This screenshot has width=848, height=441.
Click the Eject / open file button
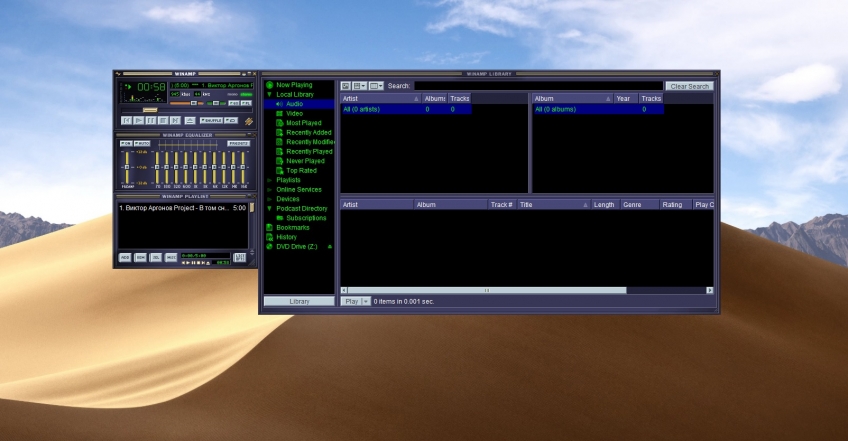pyautogui.click(x=190, y=121)
